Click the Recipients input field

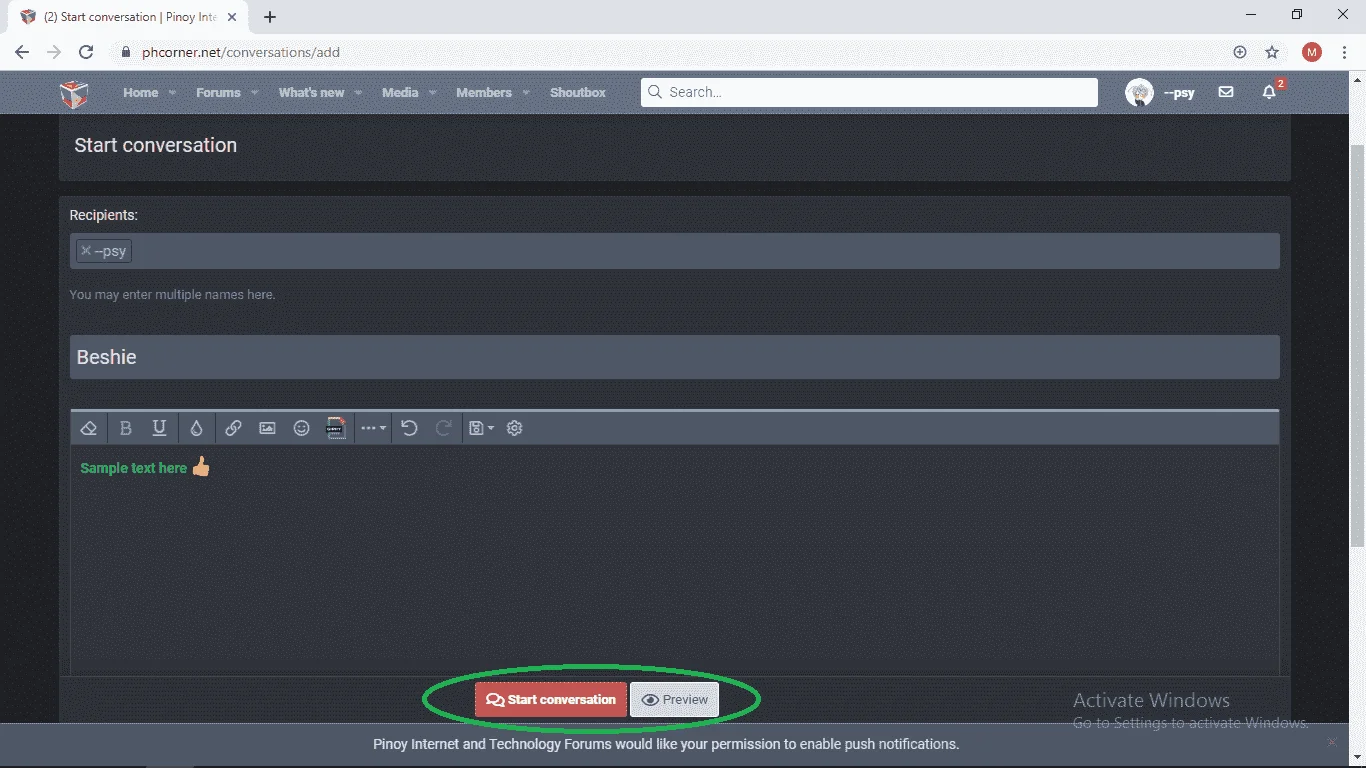click(x=675, y=251)
